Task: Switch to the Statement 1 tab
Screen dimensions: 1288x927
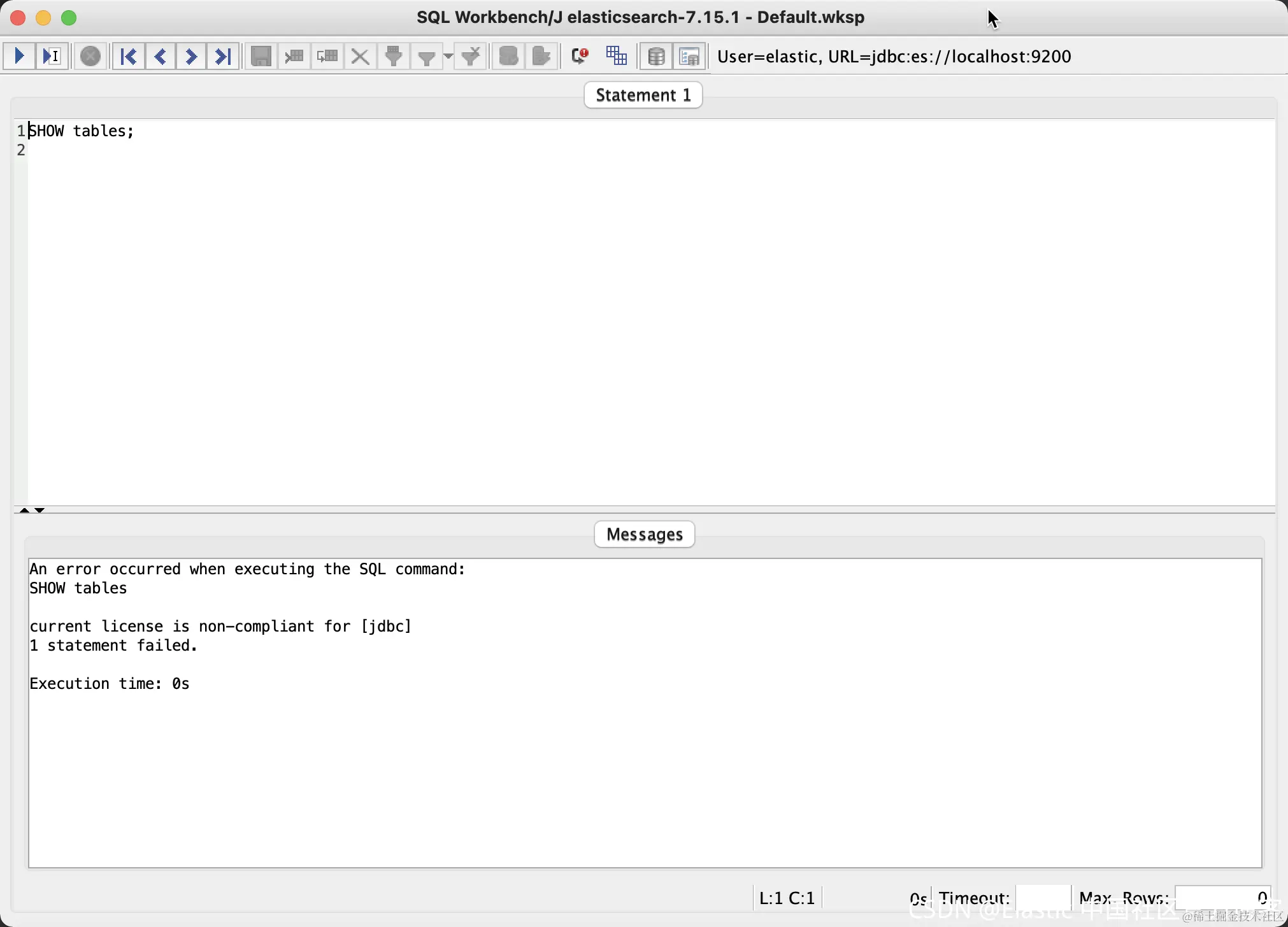Action: tap(643, 94)
